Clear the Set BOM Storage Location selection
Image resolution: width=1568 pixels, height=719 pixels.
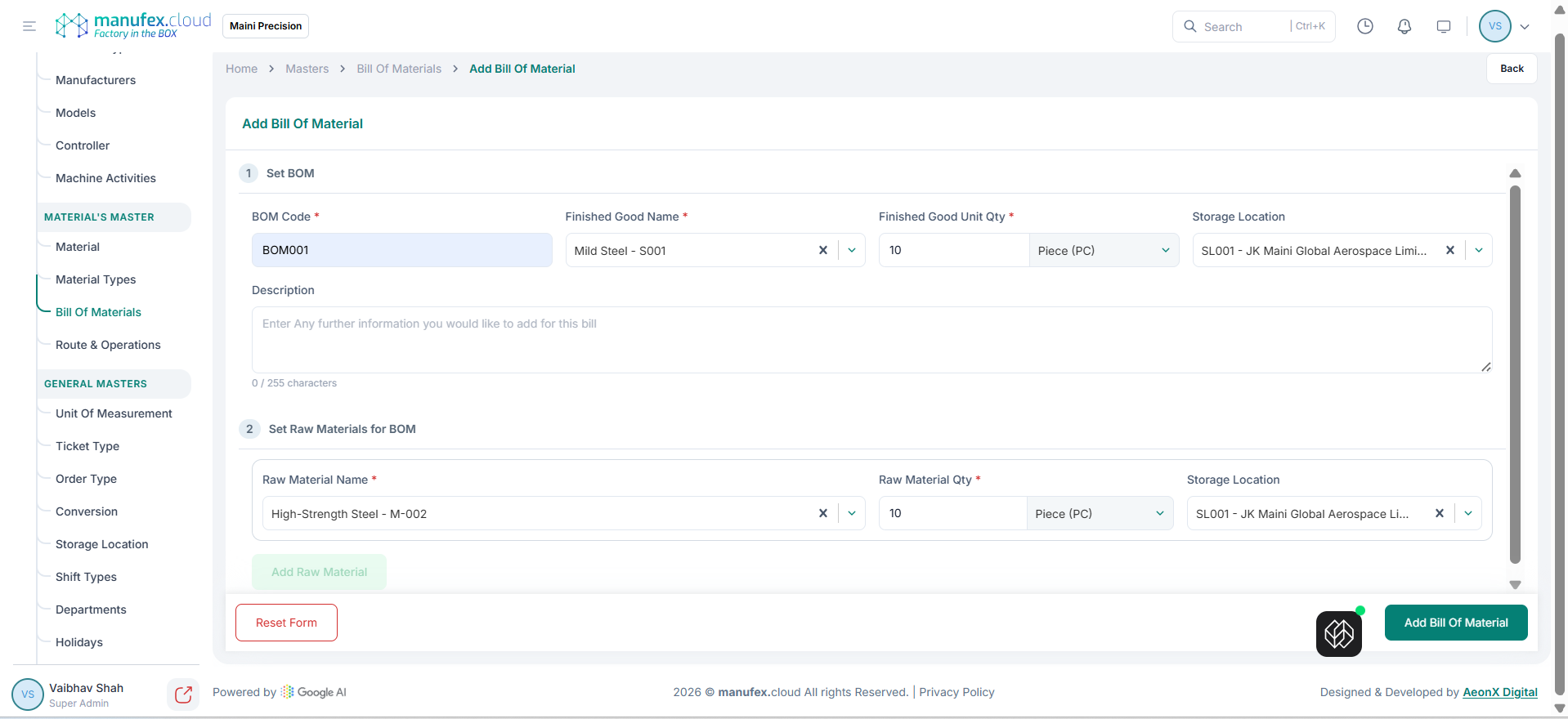1450,250
